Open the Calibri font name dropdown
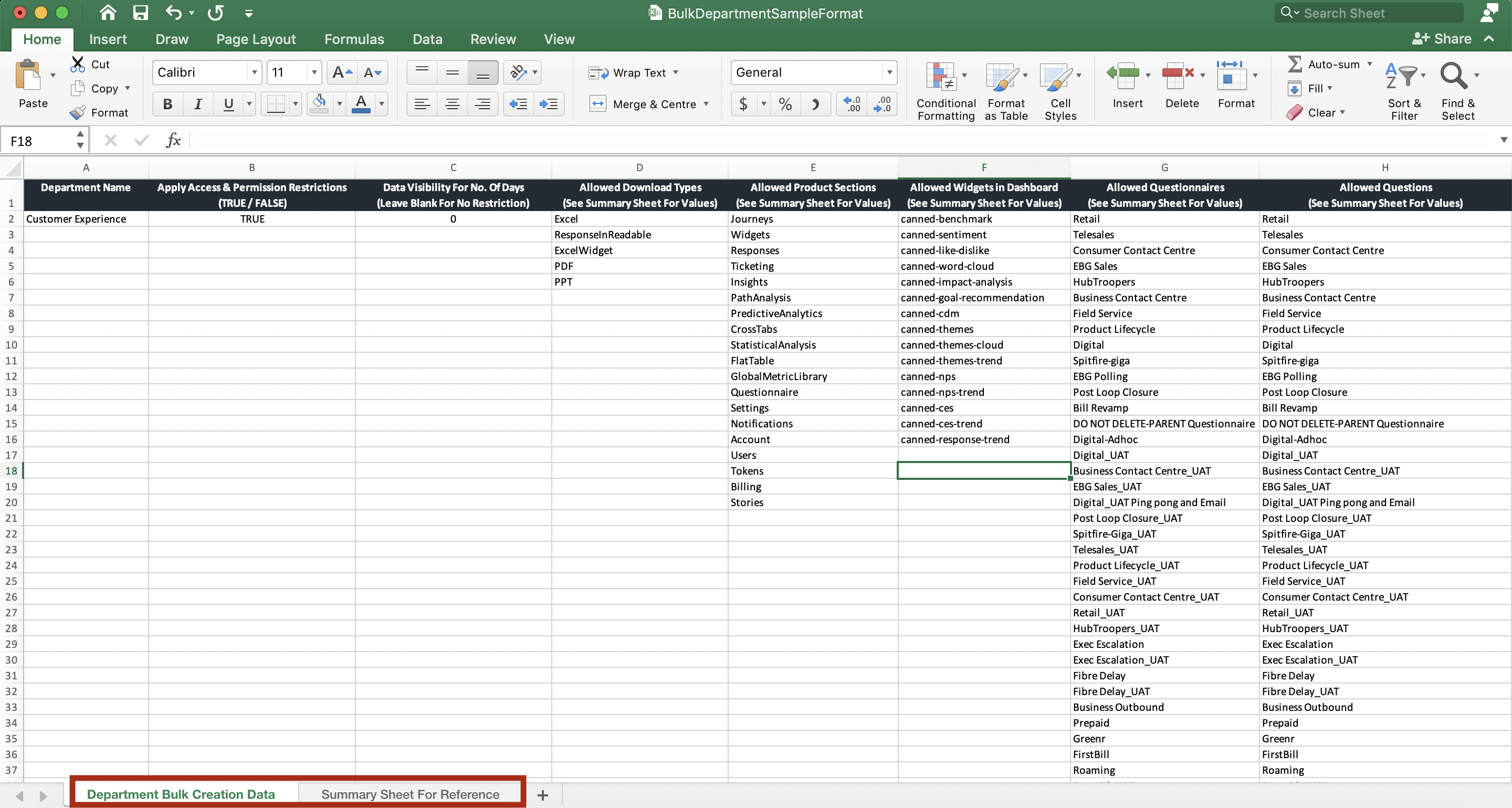The image size is (1512, 808). (x=254, y=73)
